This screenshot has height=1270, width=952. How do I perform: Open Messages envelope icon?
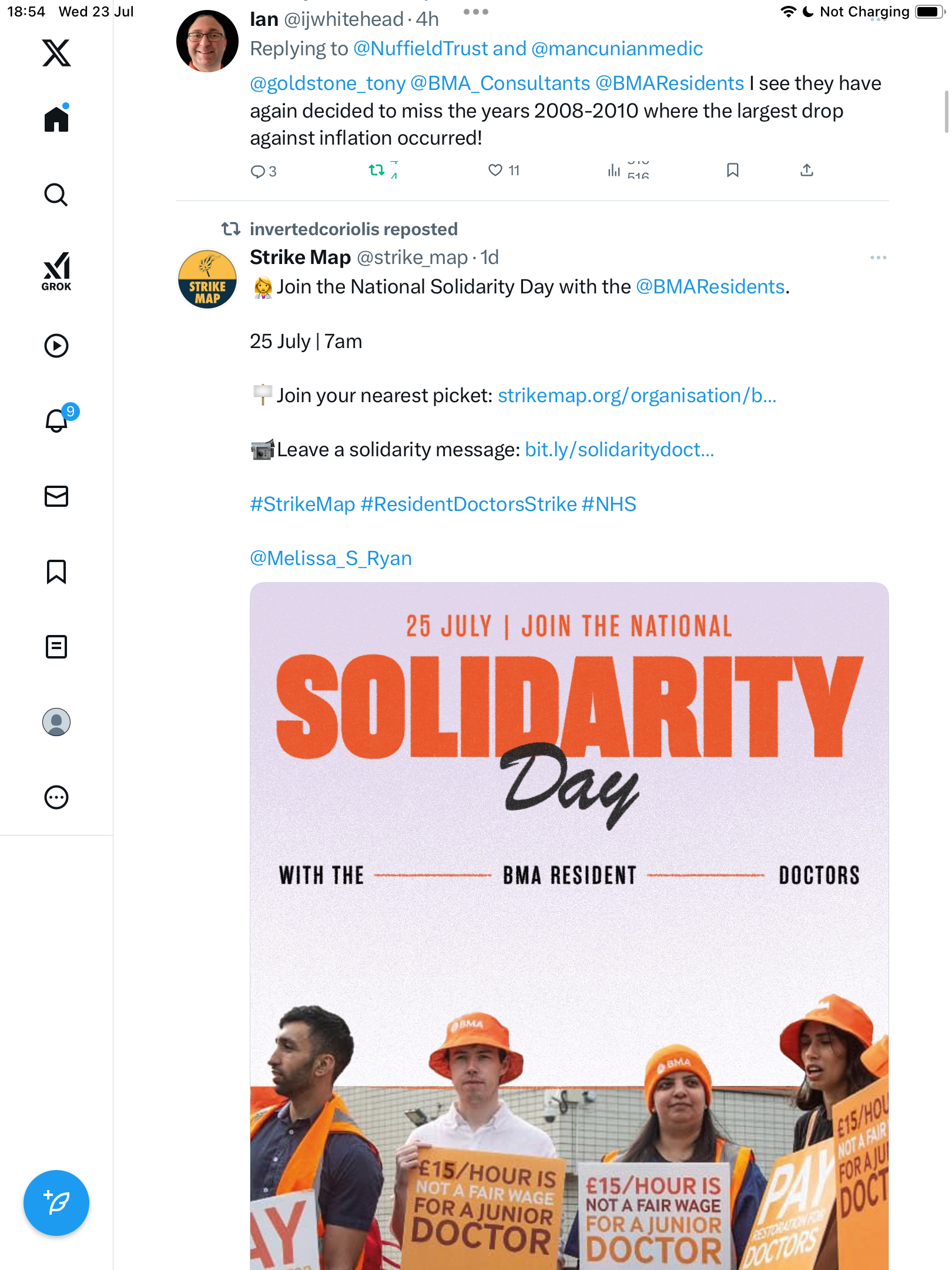56,496
